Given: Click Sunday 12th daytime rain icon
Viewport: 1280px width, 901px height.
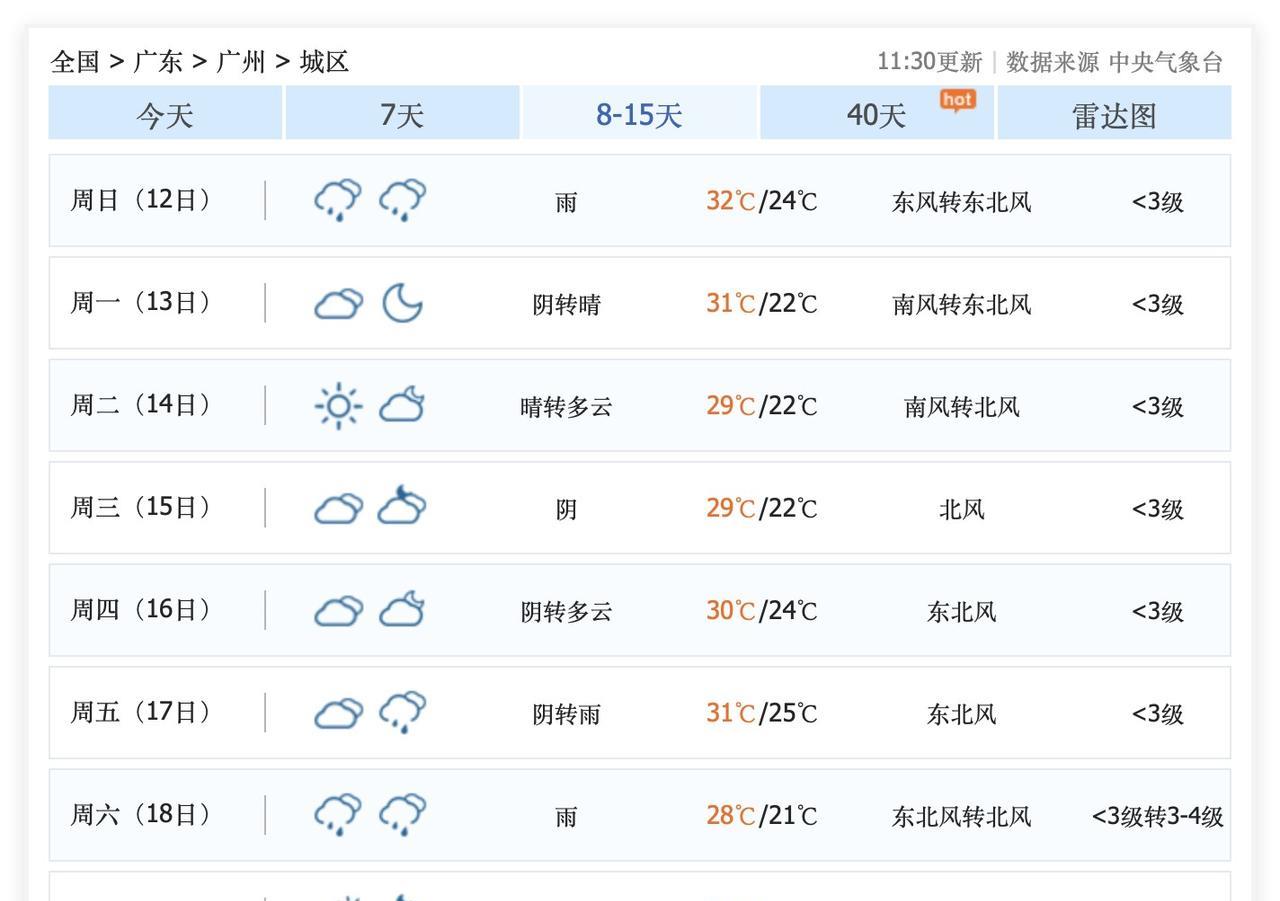Looking at the screenshot, I should click(x=338, y=200).
